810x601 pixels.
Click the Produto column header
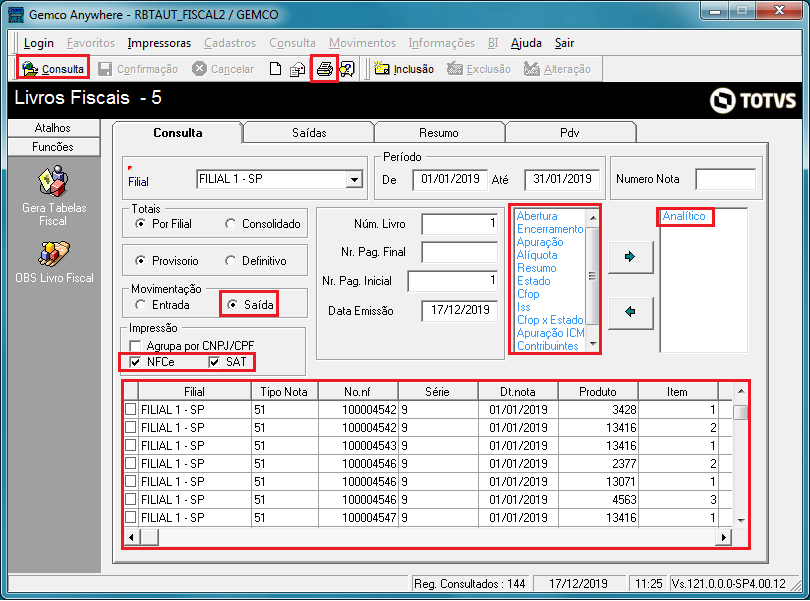coord(597,392)
